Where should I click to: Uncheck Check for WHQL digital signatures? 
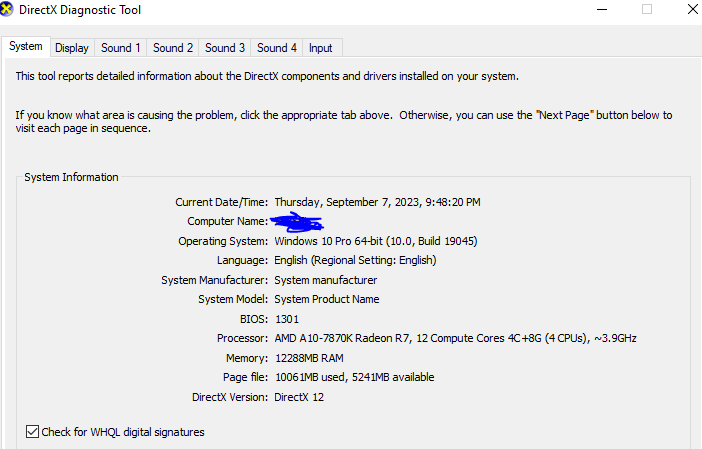pos(32,432)
